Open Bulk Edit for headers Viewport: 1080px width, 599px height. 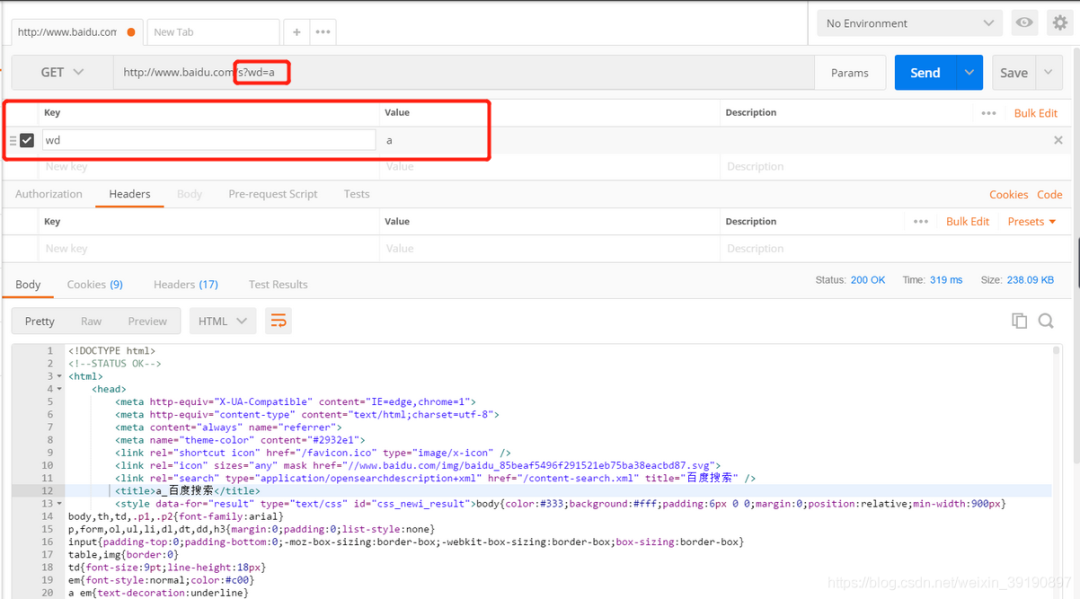[968, 222]
